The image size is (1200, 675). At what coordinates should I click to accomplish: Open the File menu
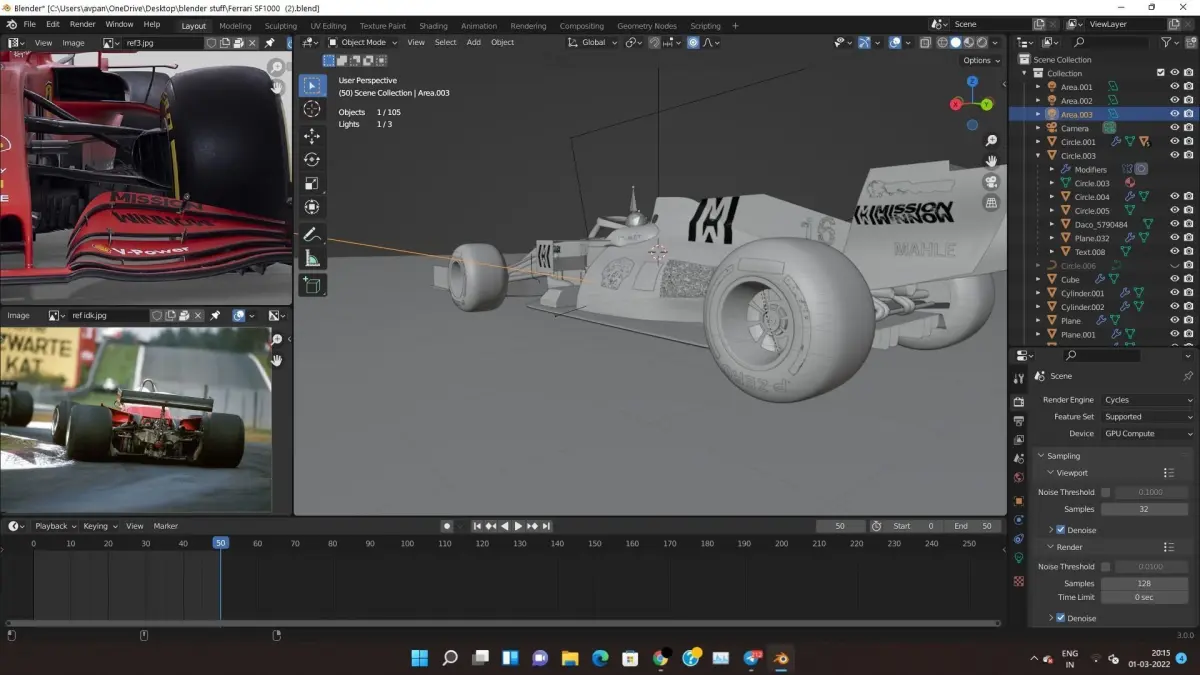click(x=29, y=24)
